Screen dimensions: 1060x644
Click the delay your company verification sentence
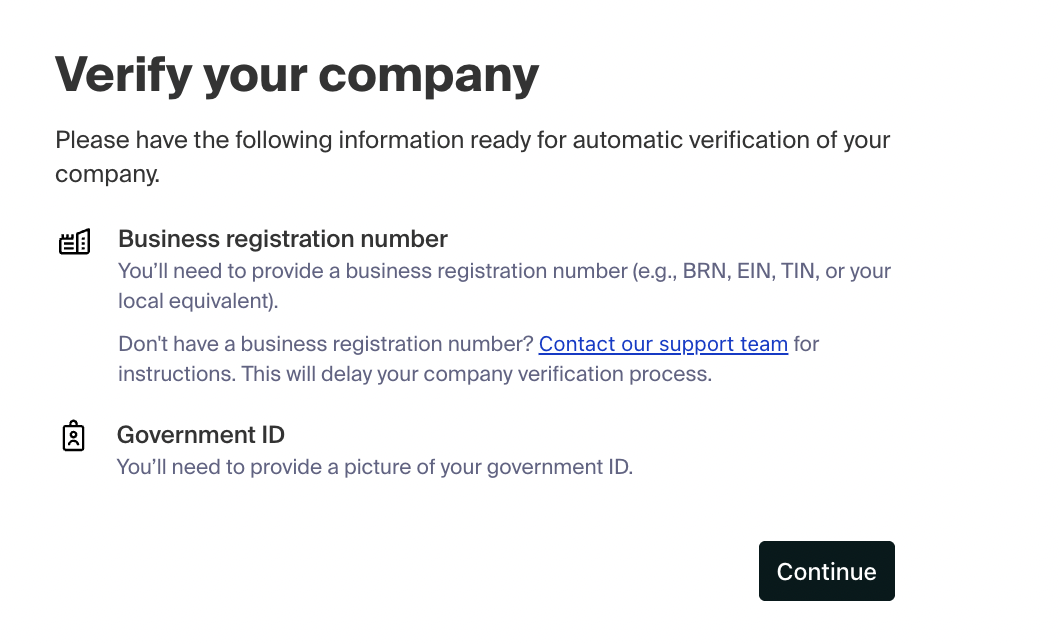[476, 375]
